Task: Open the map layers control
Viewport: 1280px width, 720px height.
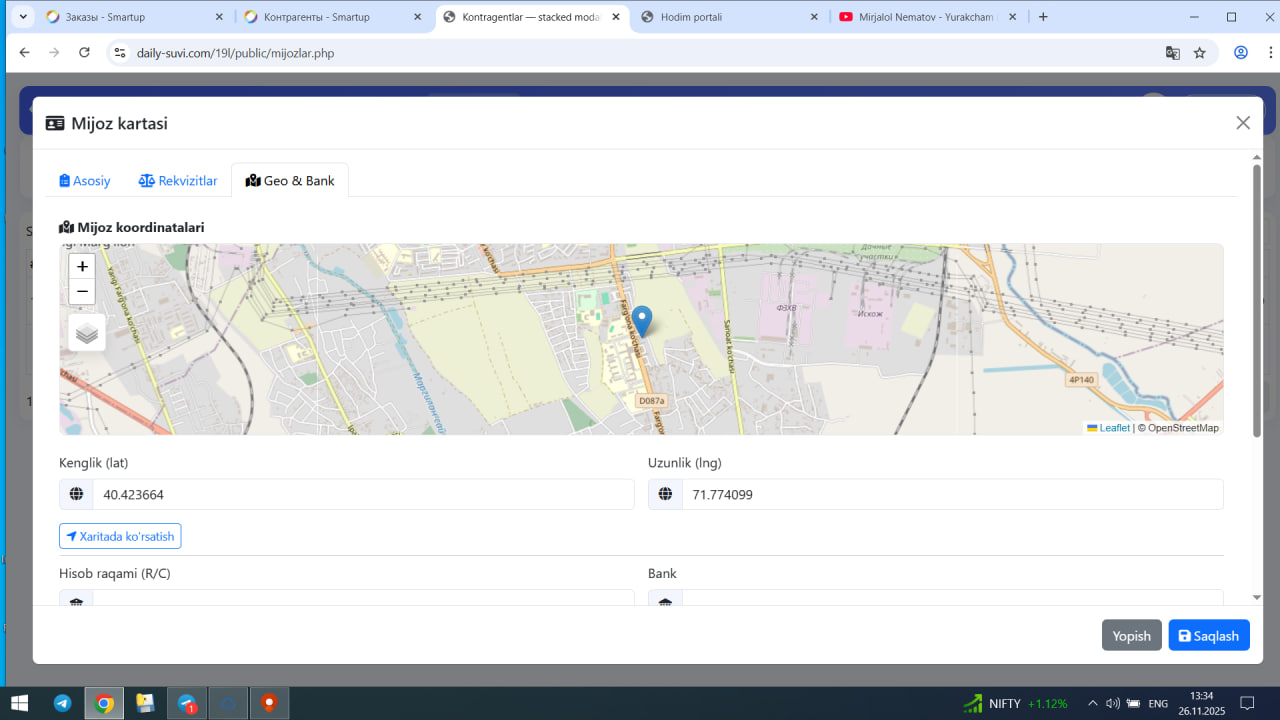Action: coord(87,333)
